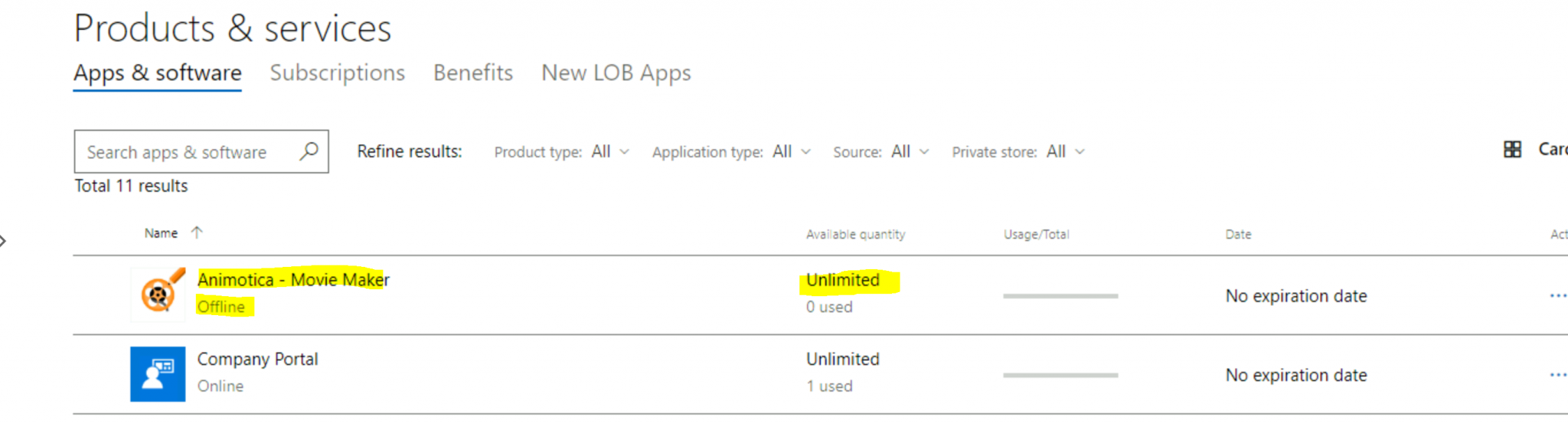
Task: Open the Company Portal app icon
Action: point(158,374)
